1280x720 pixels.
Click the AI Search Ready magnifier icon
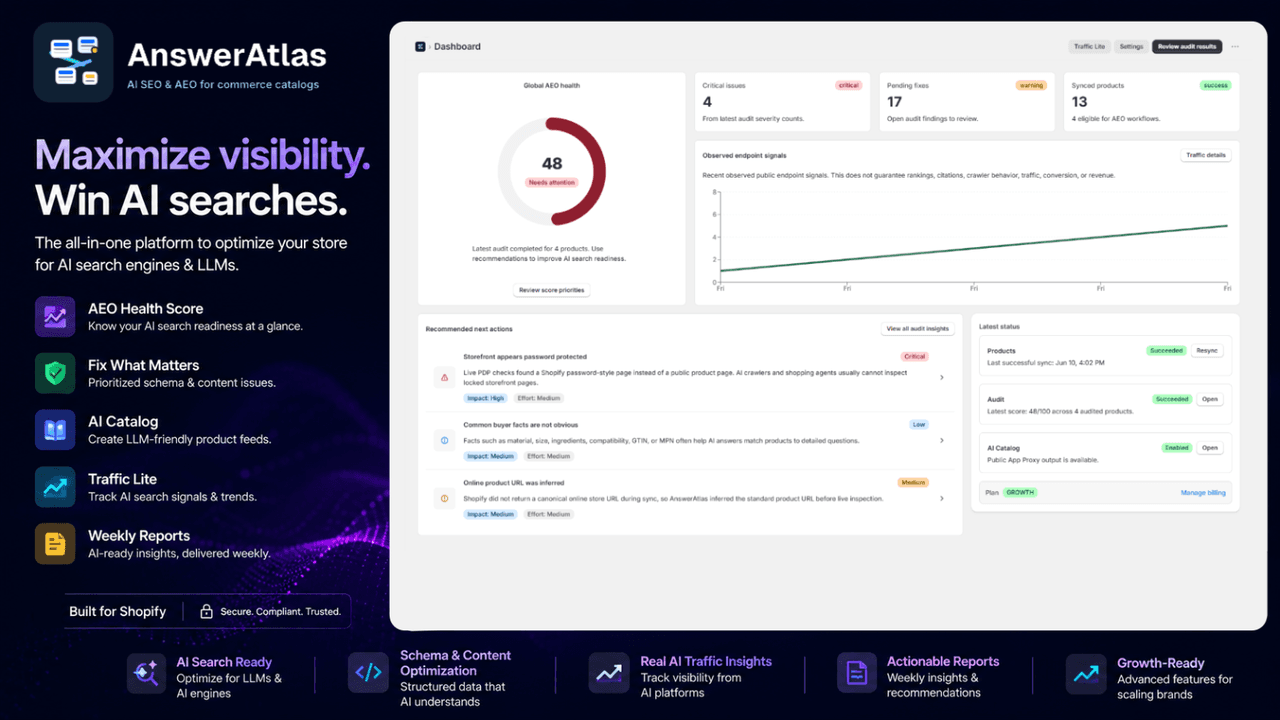click(x=146, y=673)
